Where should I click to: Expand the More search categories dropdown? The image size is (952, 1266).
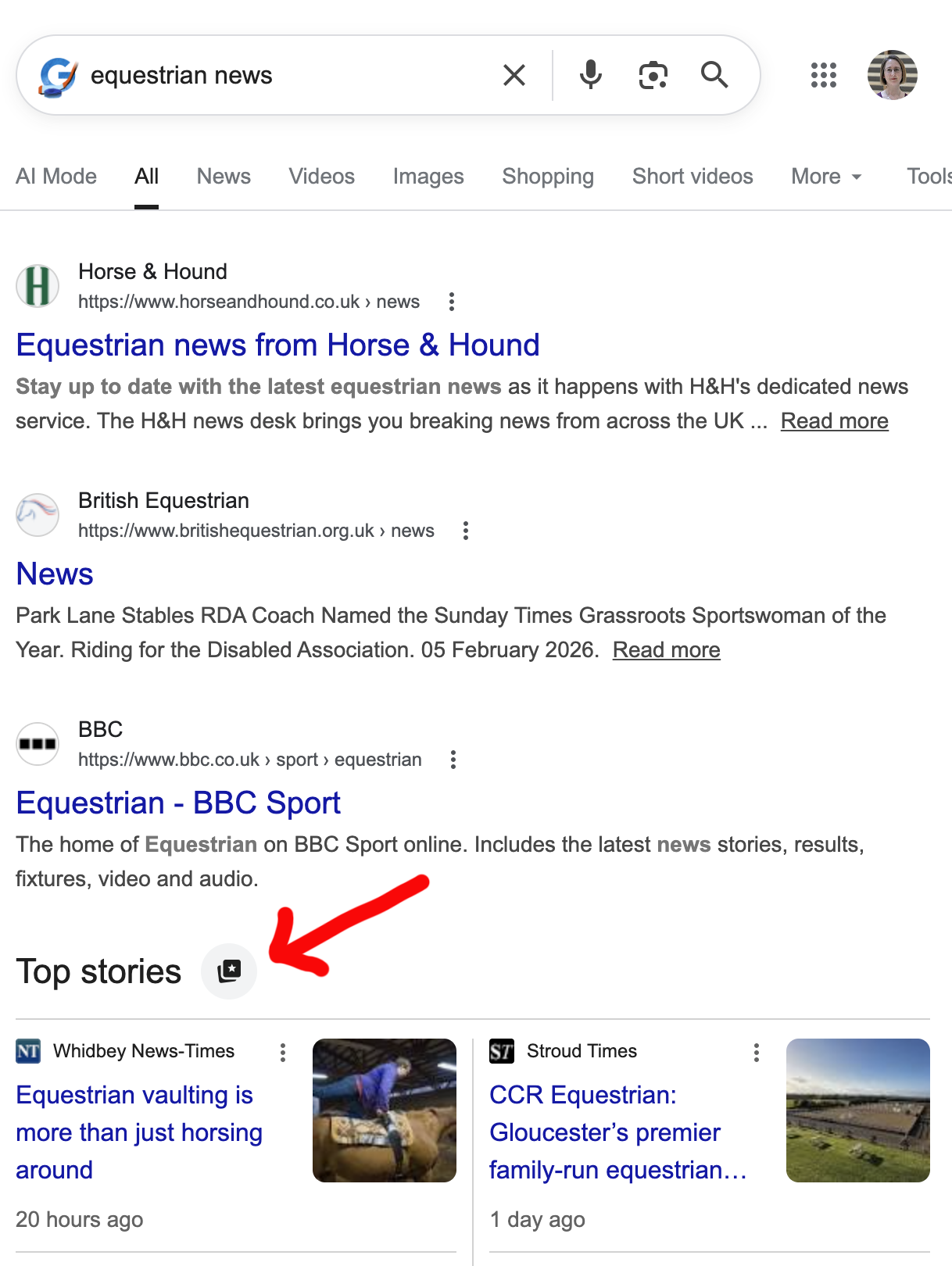pos(825,177)
